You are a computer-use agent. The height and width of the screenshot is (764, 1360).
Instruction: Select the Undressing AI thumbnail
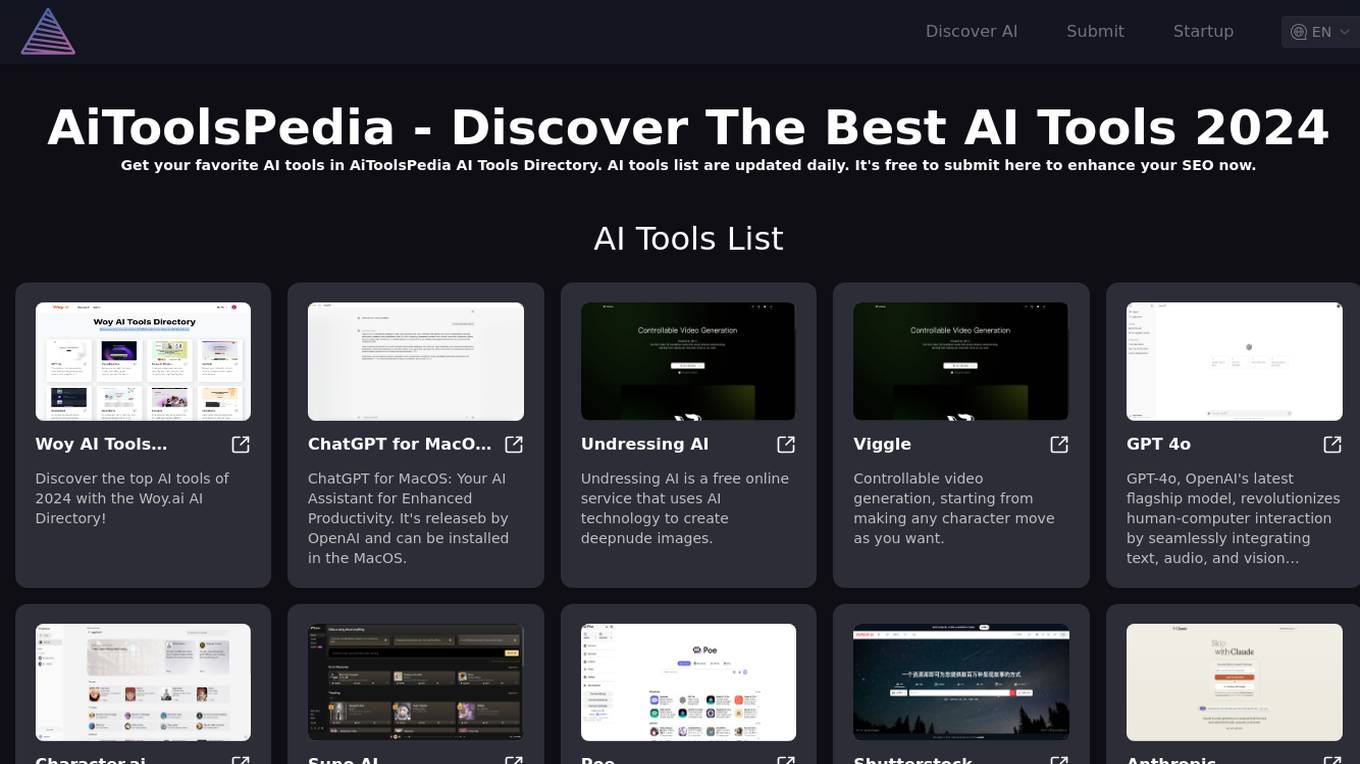click(688, 361)
